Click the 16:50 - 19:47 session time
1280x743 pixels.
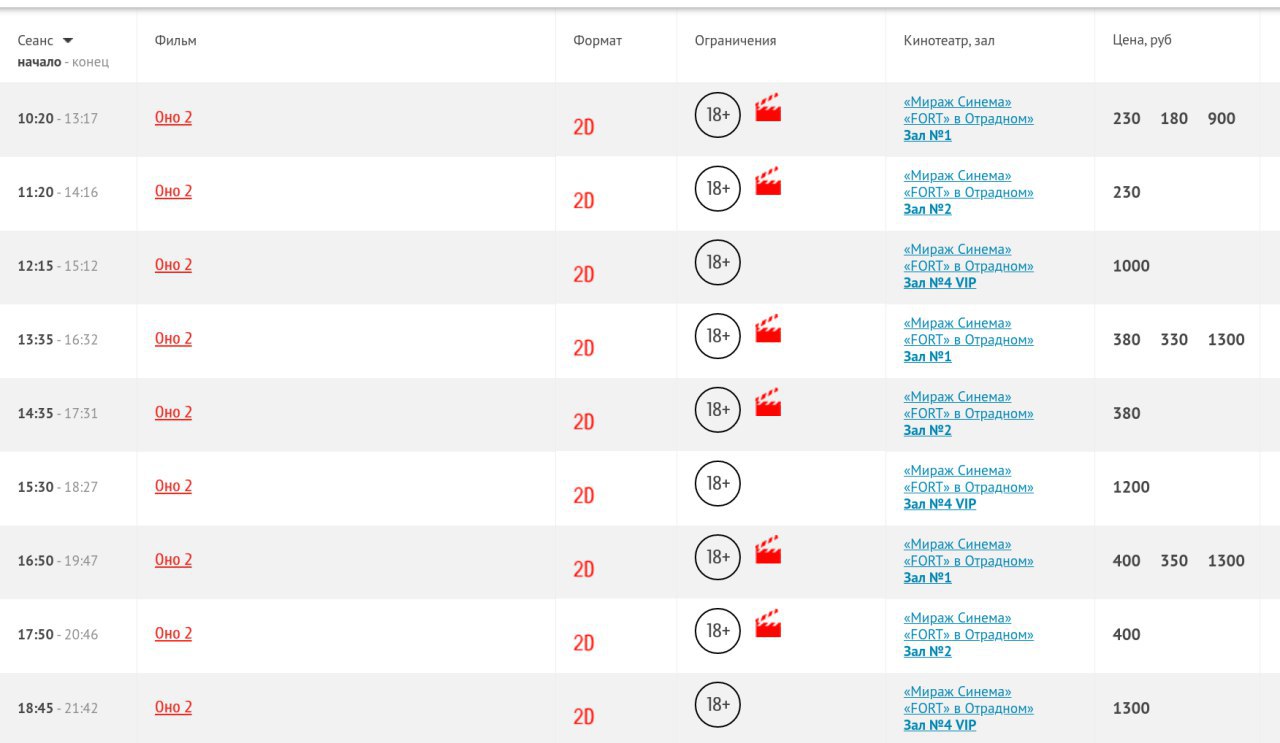pos(58,560)
